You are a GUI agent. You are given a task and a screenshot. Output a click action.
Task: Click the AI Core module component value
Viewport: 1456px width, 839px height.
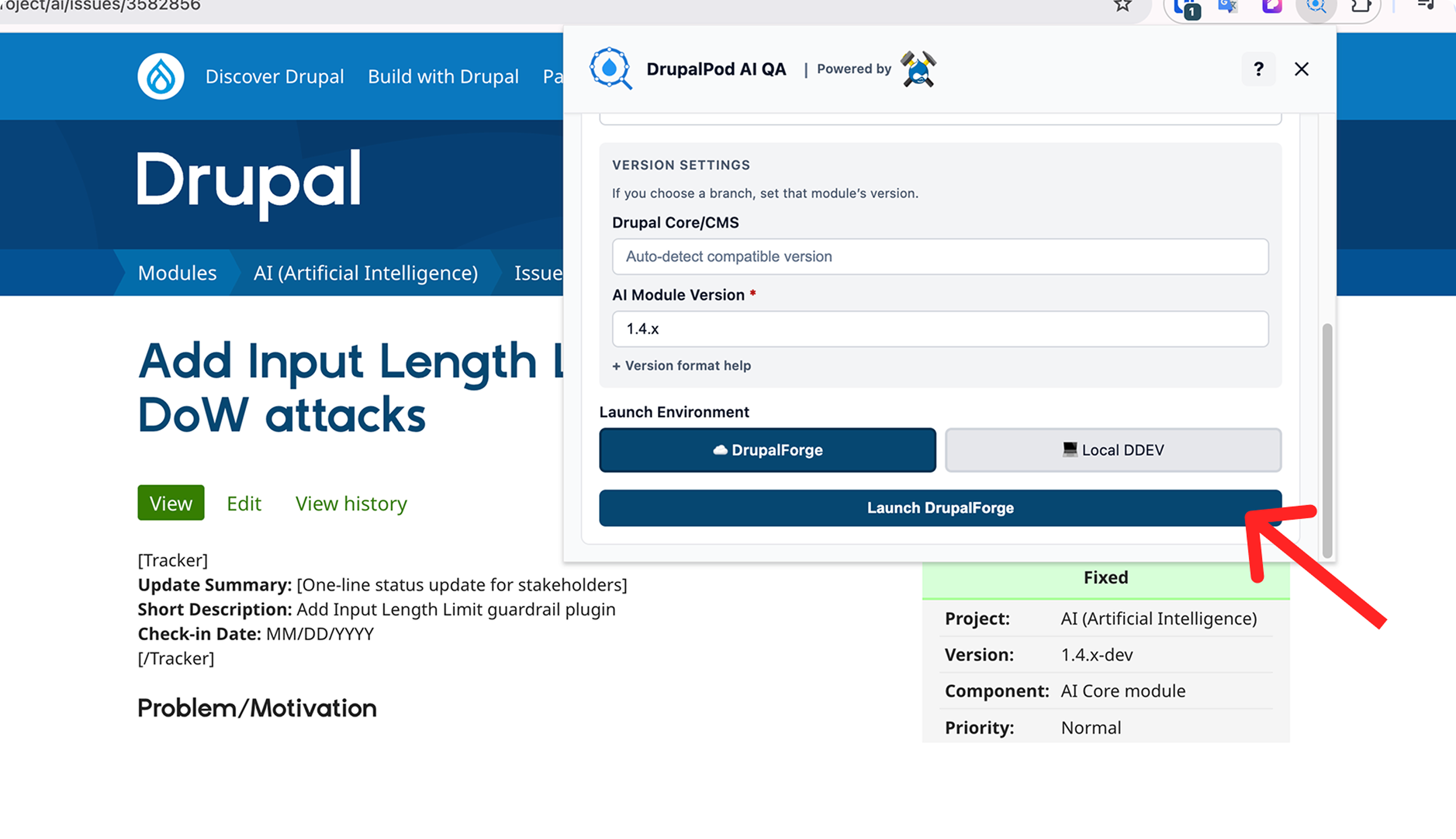(1123, 691)
